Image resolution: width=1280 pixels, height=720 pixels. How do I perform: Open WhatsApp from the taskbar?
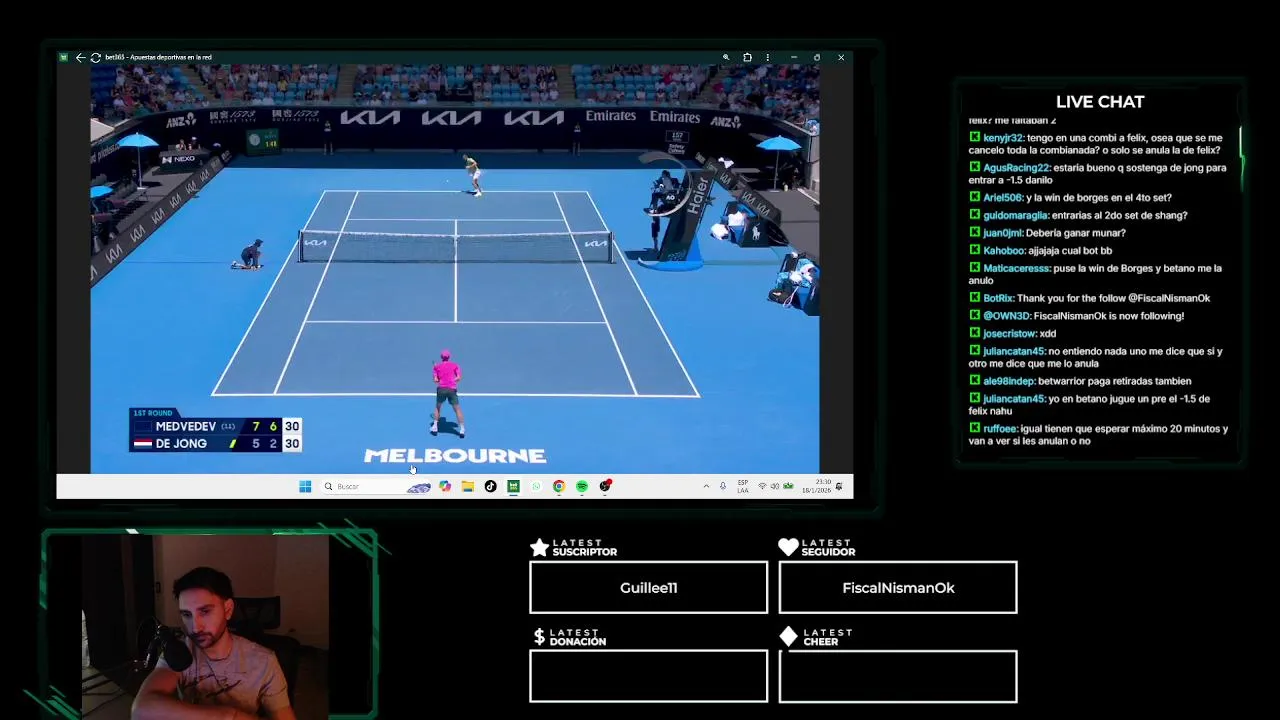(x=536, y=486)
